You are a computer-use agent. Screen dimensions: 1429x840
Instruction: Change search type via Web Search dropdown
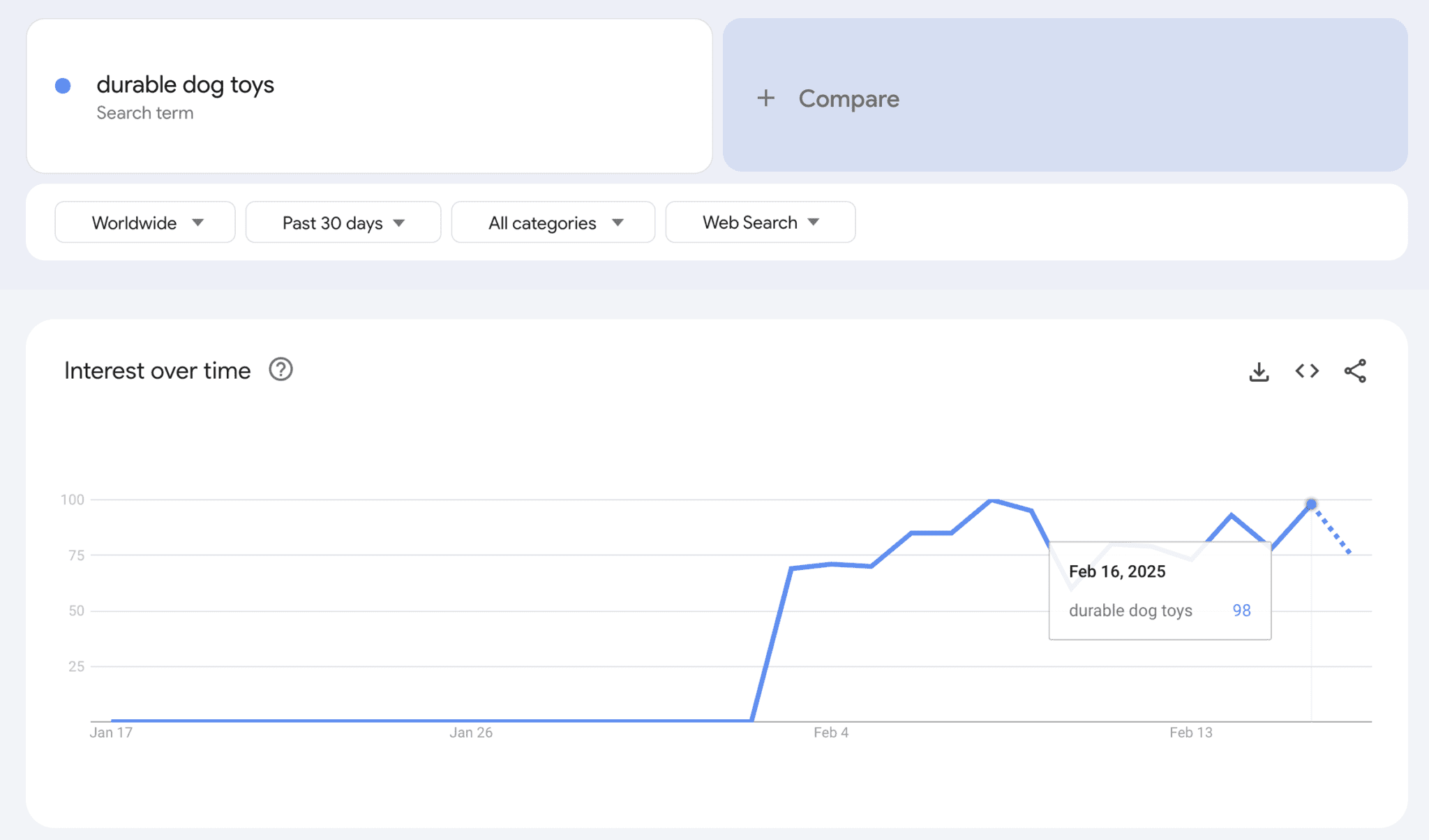[759, 222]
